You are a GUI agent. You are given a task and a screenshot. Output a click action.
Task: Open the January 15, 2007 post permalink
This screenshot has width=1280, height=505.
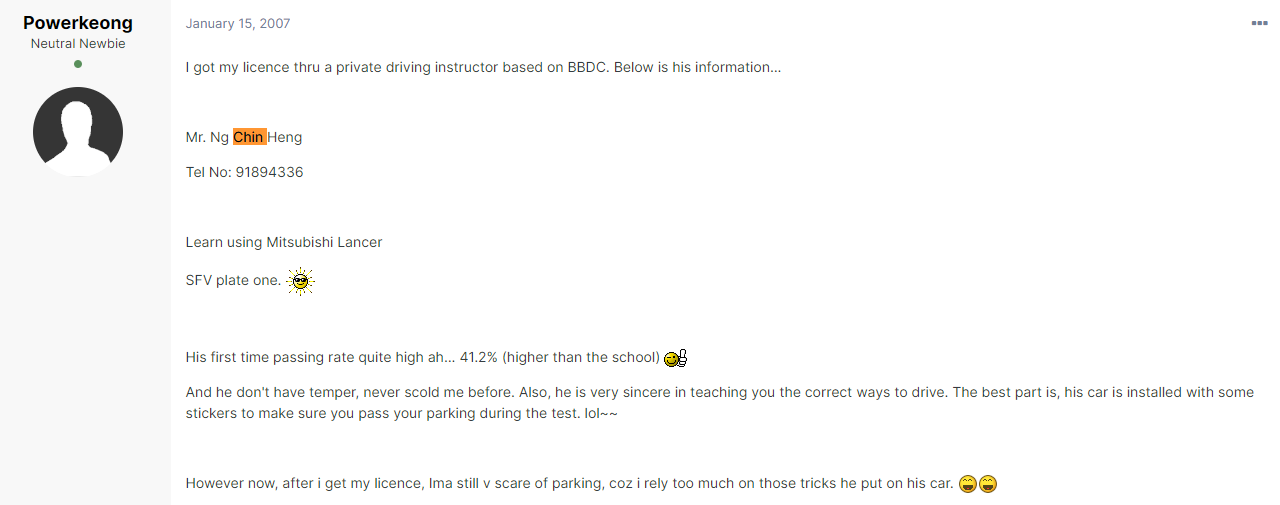coord(238,23)
